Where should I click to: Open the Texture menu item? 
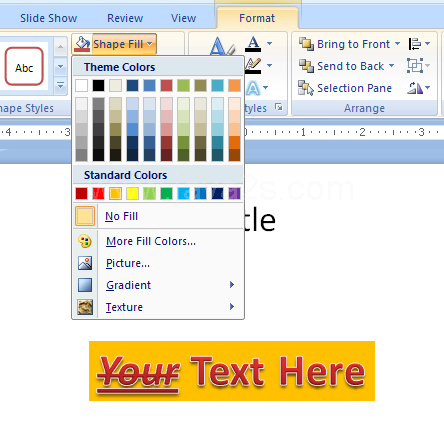(158, 307)
